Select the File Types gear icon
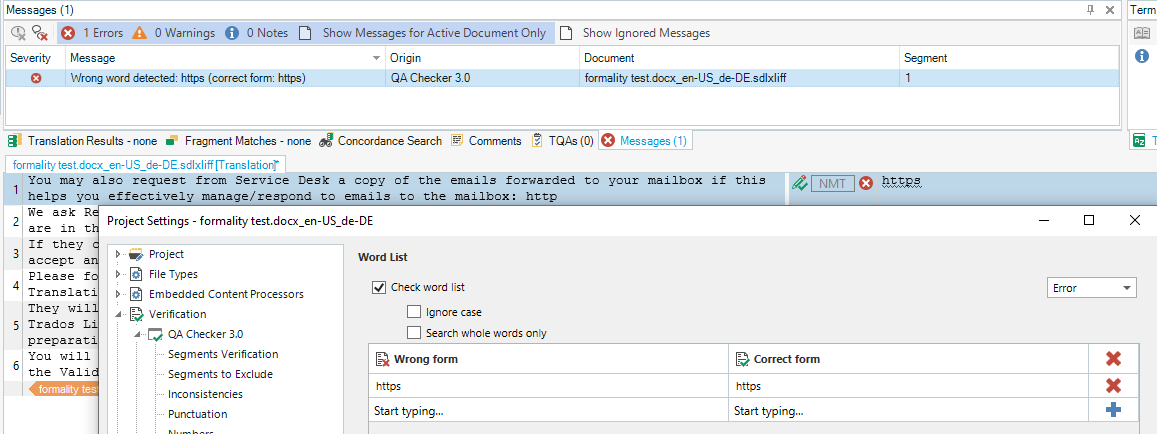Image resolution: width=1157 pixels, height=434 pixels. point(137,274)
